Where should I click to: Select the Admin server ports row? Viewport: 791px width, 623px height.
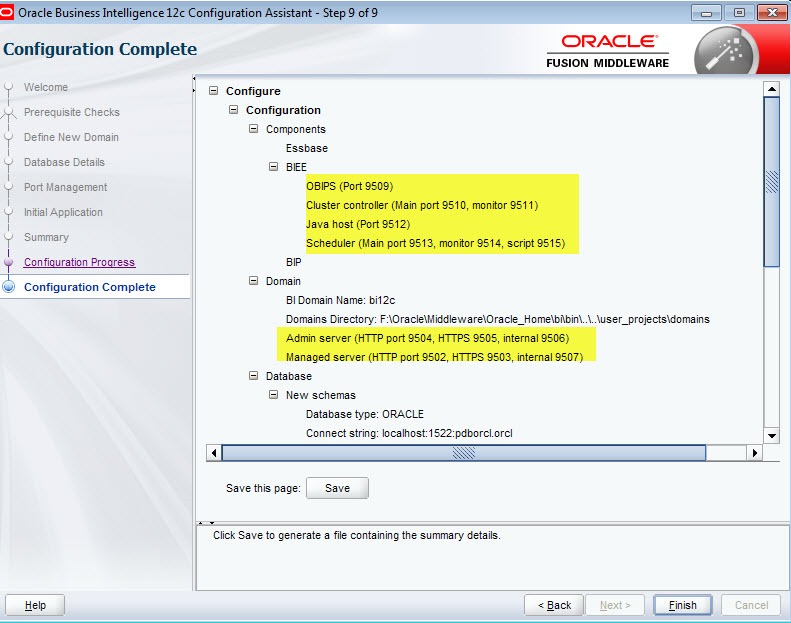pyautogui.click(x=427, y=337)
